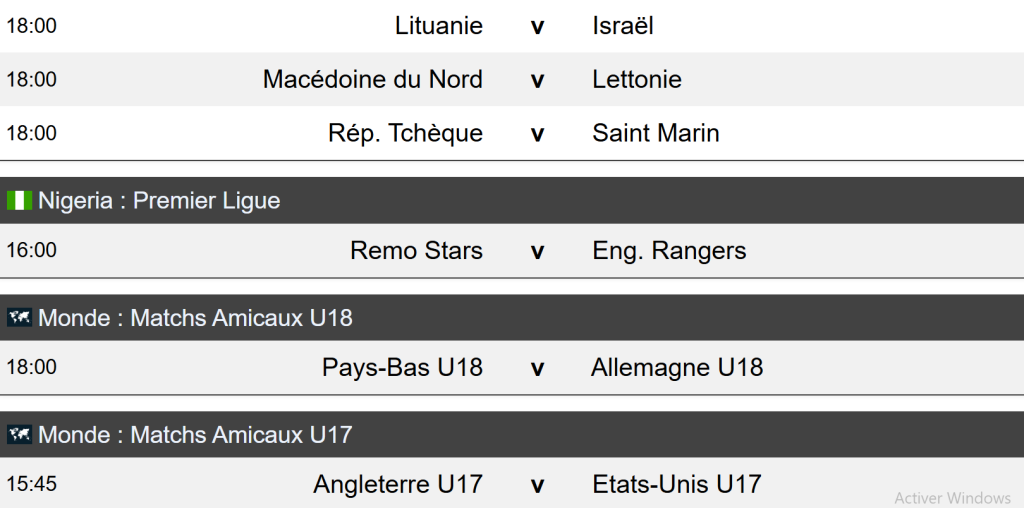Click on Allemagne U18
Image resolution: width=1024 pixels, height=508 pixels.
tap(677, 367)
